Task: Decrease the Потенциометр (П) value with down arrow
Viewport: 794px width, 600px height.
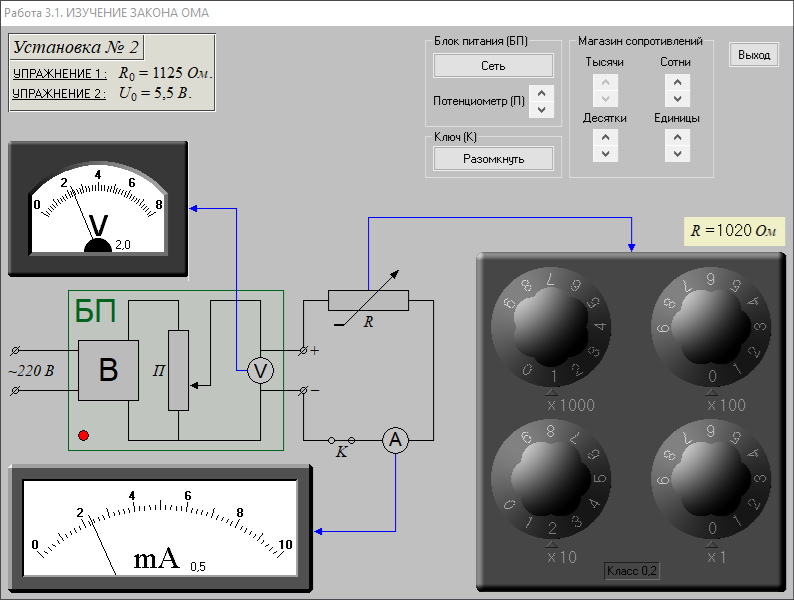Action: [541, 109]
